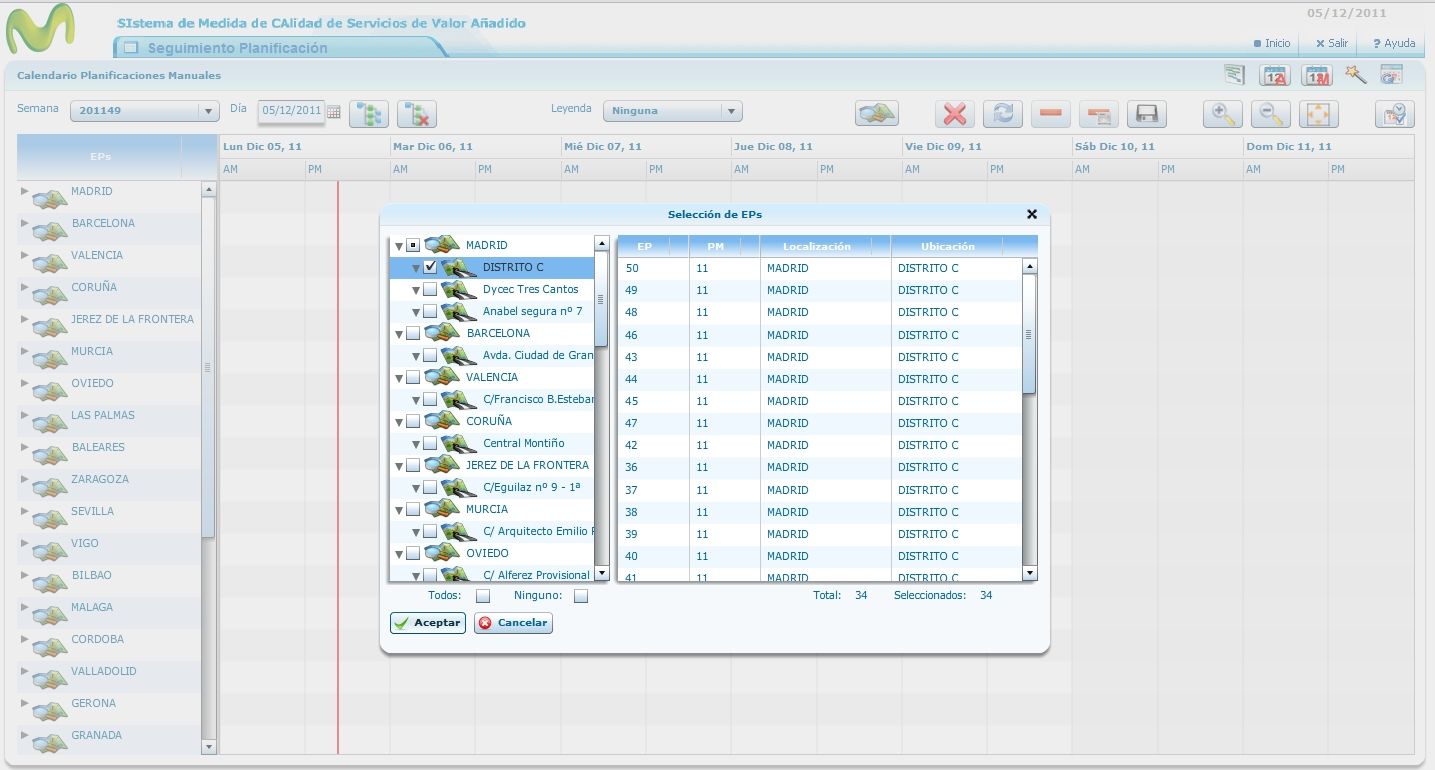1435x770 pixels.
Task: Click the magic wand icon
Action: tap(1356, 74)
